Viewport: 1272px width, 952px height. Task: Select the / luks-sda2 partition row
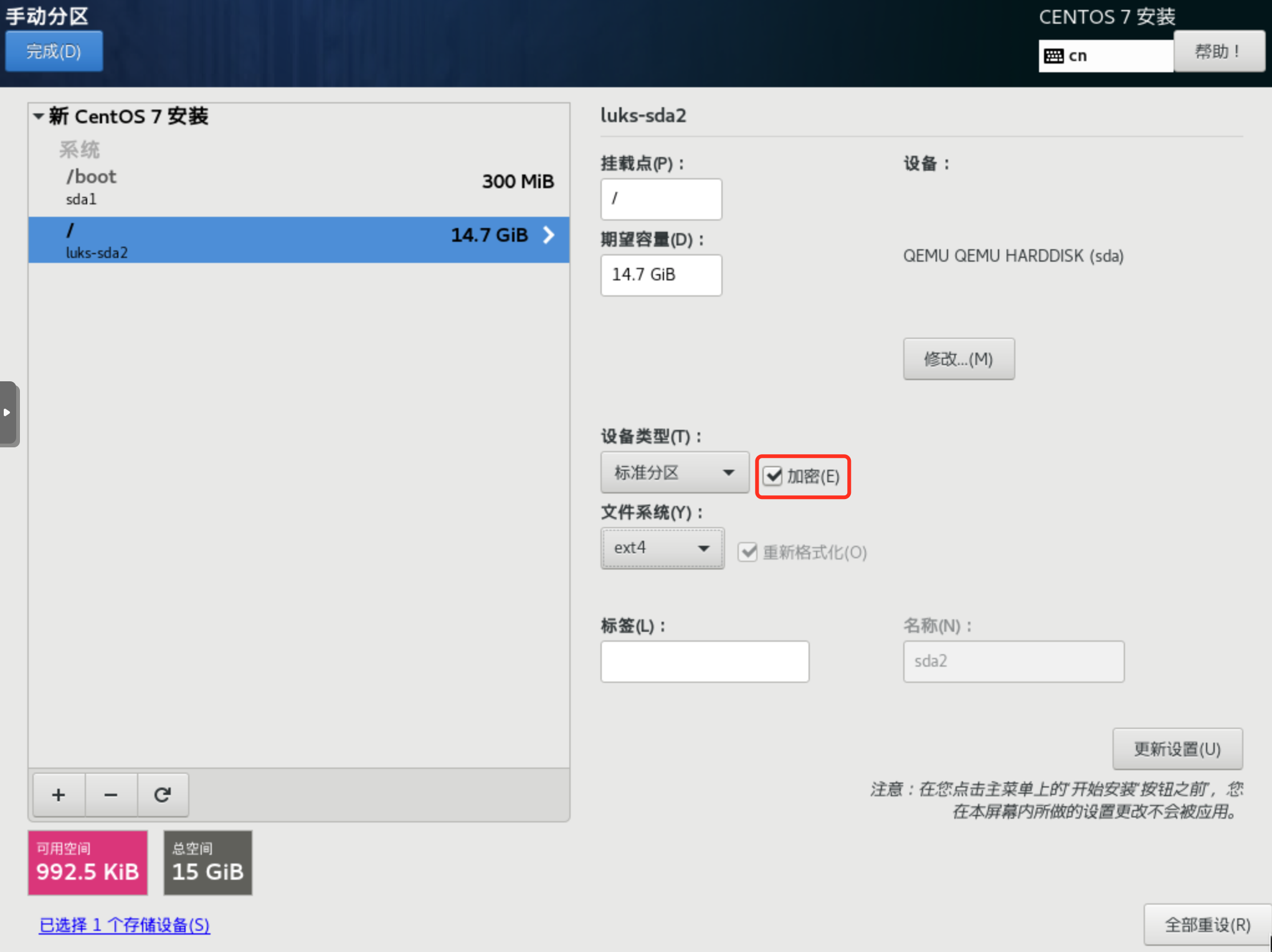[299, 240]
